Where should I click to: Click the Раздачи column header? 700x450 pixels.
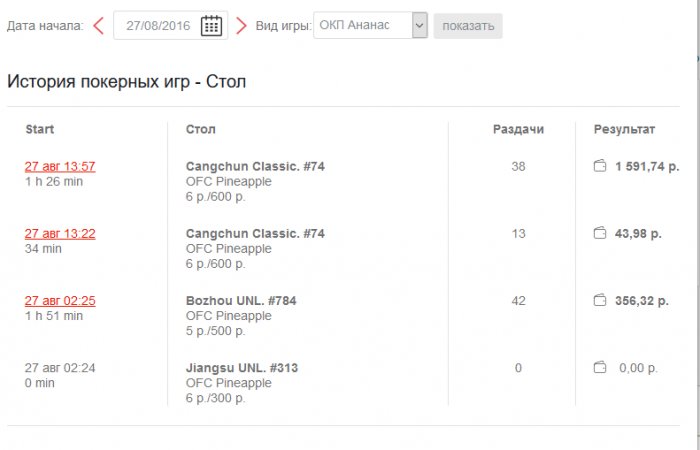click(x=518, y=130)
